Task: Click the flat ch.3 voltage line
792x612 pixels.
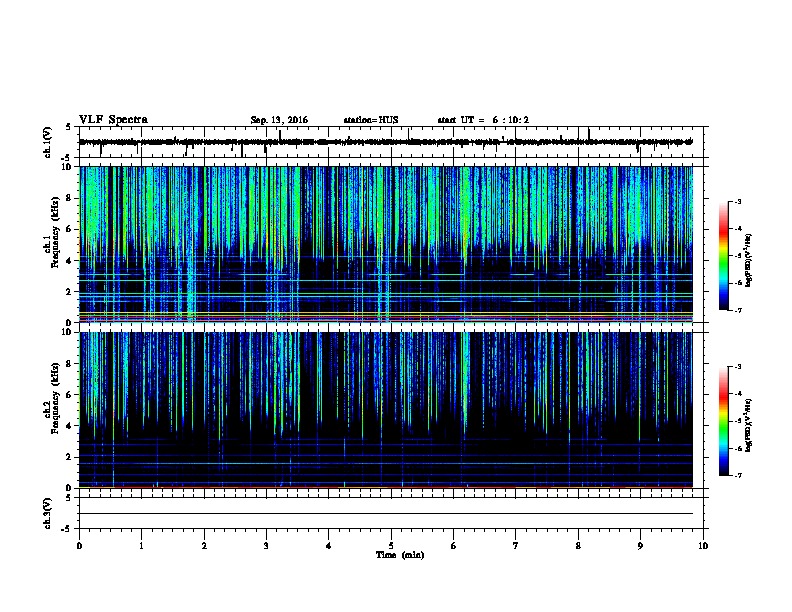Action: (x=386, y=514)
